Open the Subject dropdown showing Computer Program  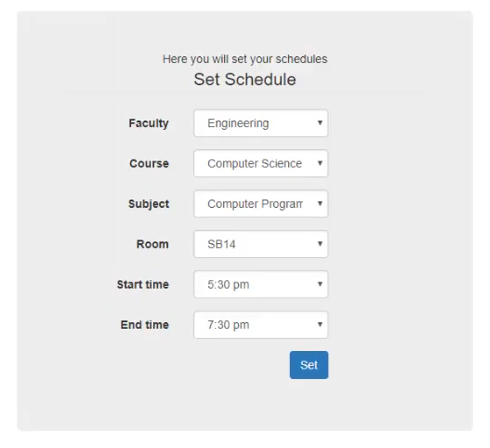pos(261,204)
